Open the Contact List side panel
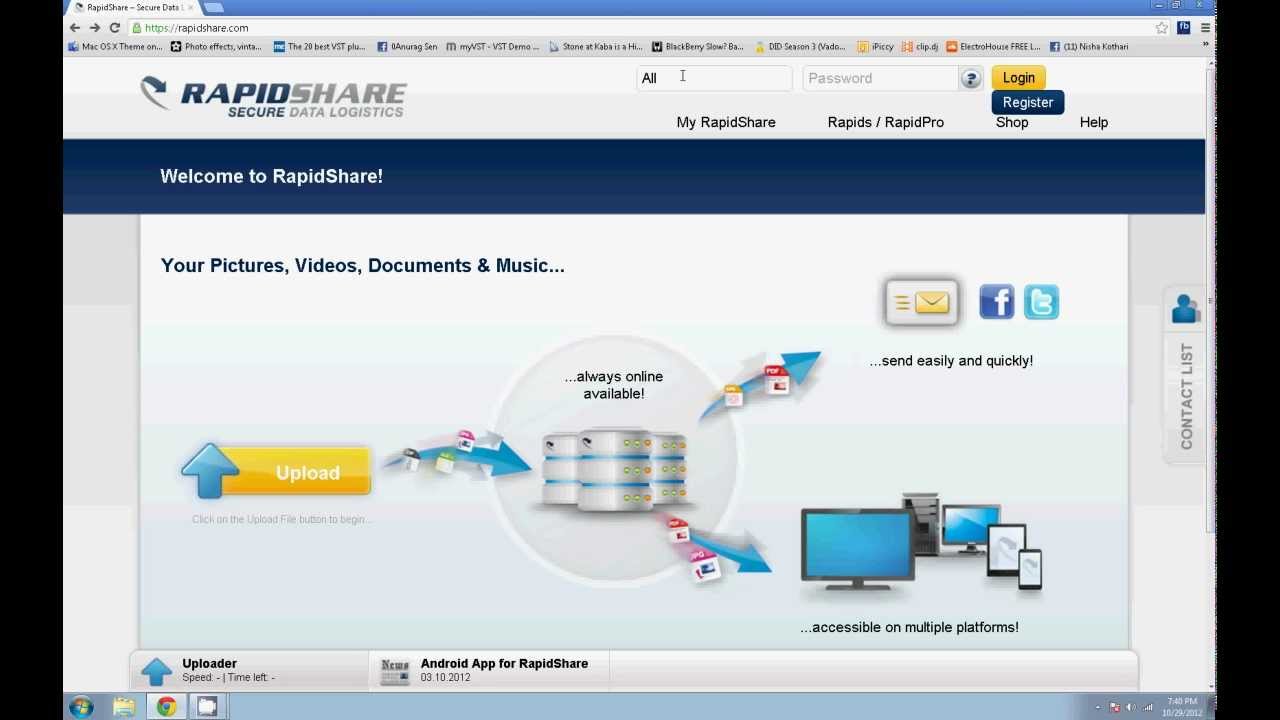Viewport: 1280px width, 720px height. tap(1186, 376)
